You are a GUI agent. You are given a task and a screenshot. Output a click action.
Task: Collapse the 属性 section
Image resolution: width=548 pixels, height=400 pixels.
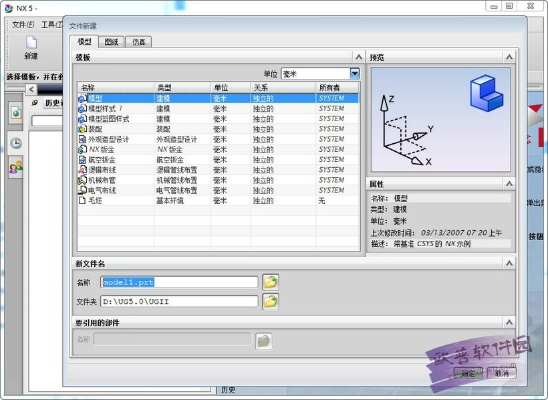pyautogui.click(x=509, y=183)
